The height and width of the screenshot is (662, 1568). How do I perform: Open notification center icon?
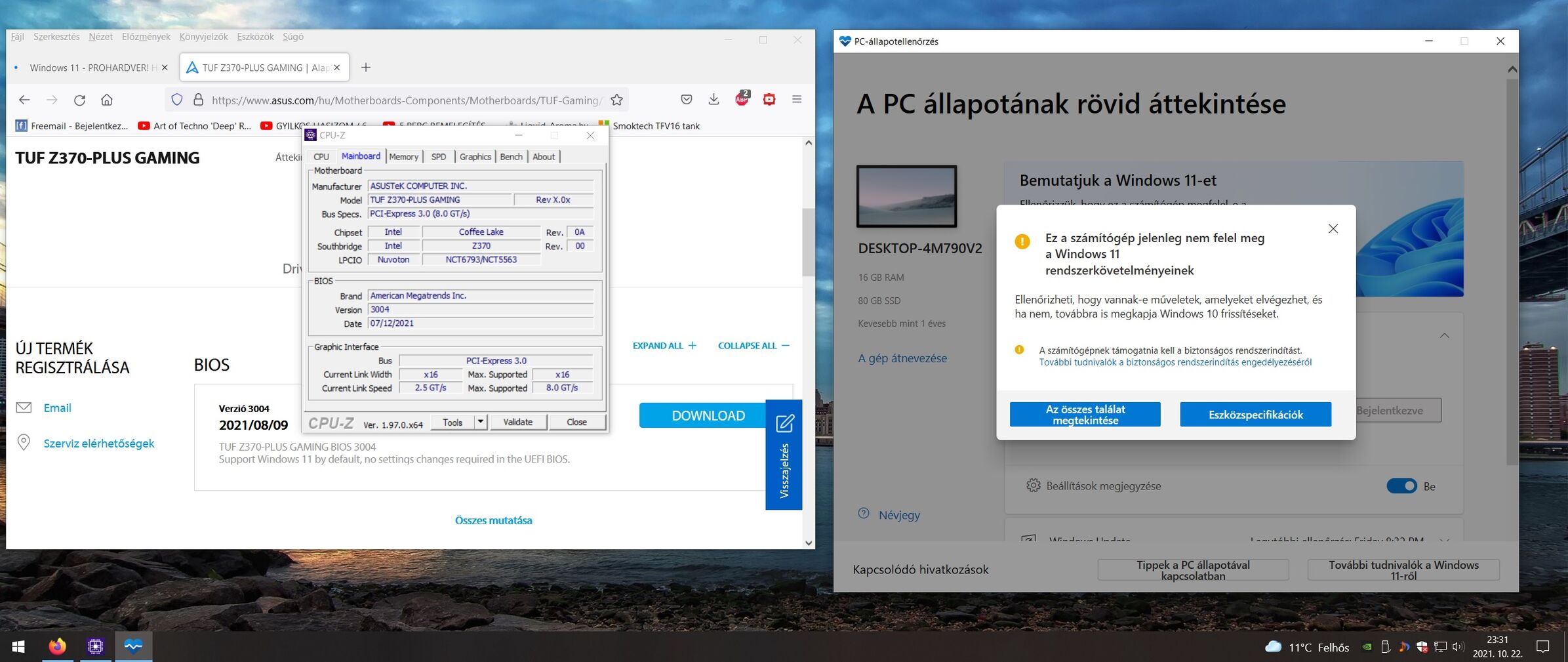1542,647
